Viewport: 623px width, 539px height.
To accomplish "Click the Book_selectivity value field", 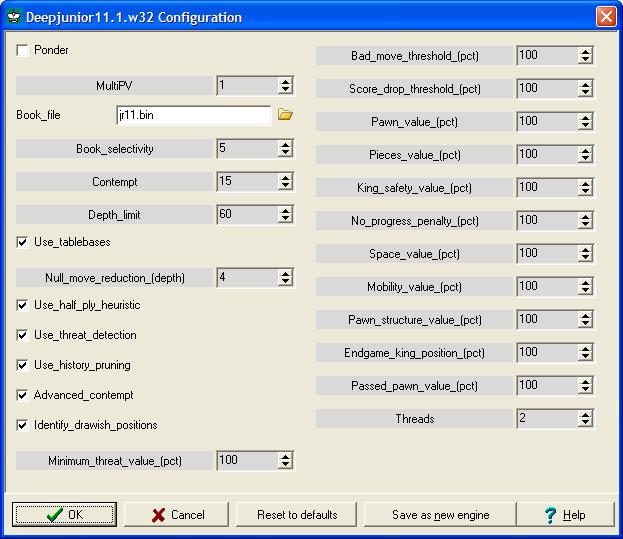I will (246, 149).
